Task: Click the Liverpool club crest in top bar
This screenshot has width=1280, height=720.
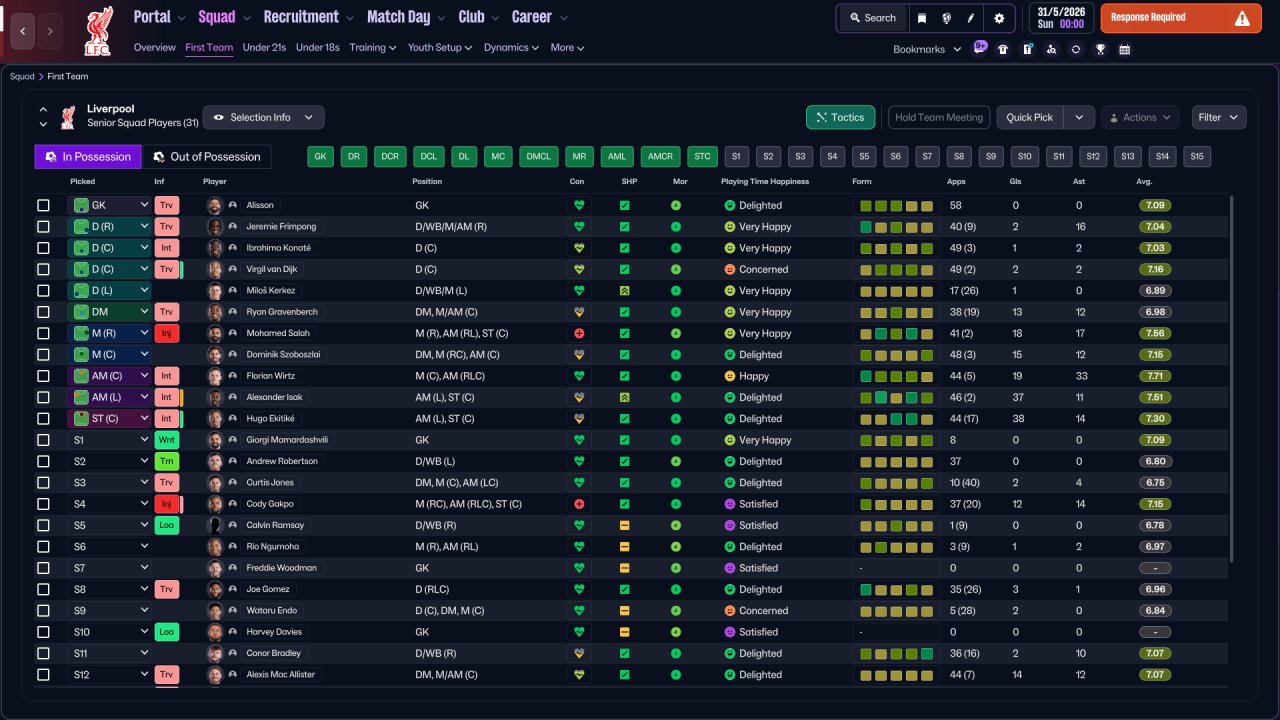Action: pos(99,30)
